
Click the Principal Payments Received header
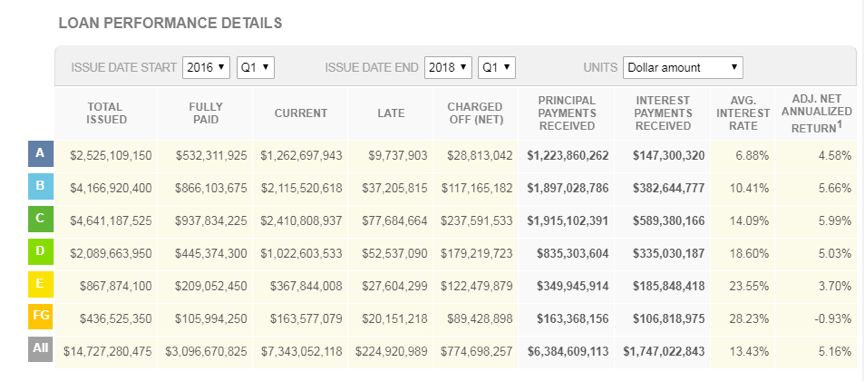click(x=567, y=113)
